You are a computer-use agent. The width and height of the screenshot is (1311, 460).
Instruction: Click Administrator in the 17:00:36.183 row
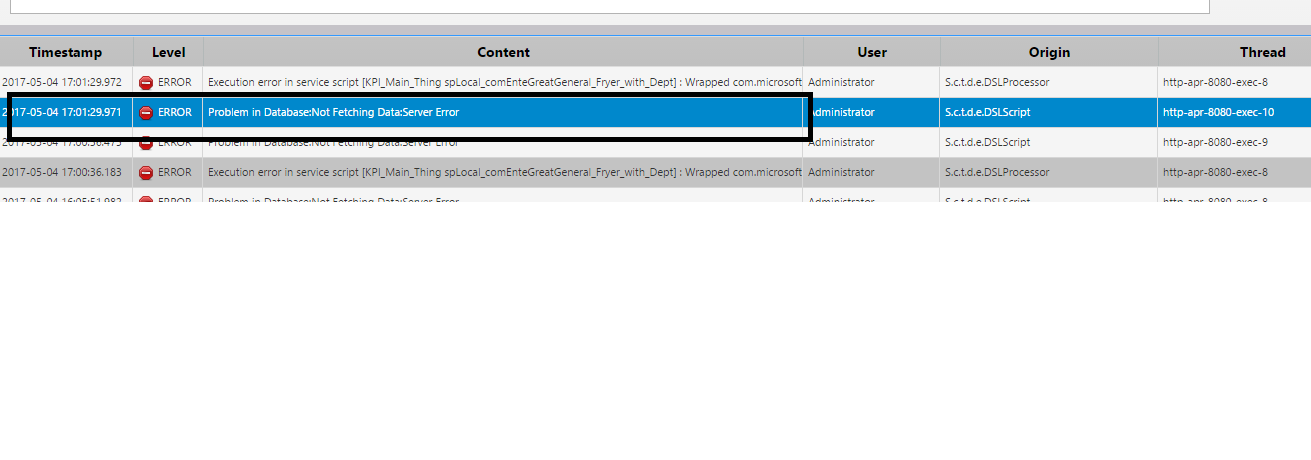tap(841, 172)
